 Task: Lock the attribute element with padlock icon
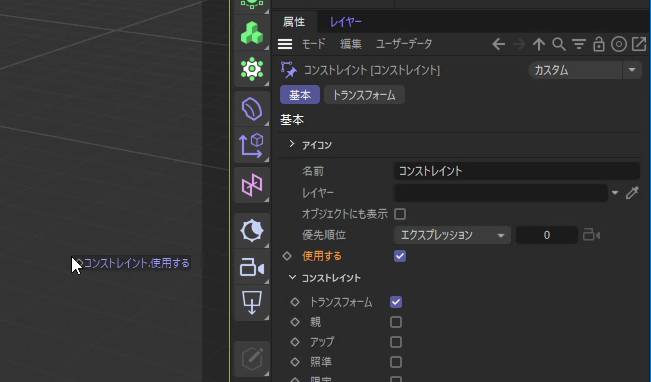[x=599, y=44]
